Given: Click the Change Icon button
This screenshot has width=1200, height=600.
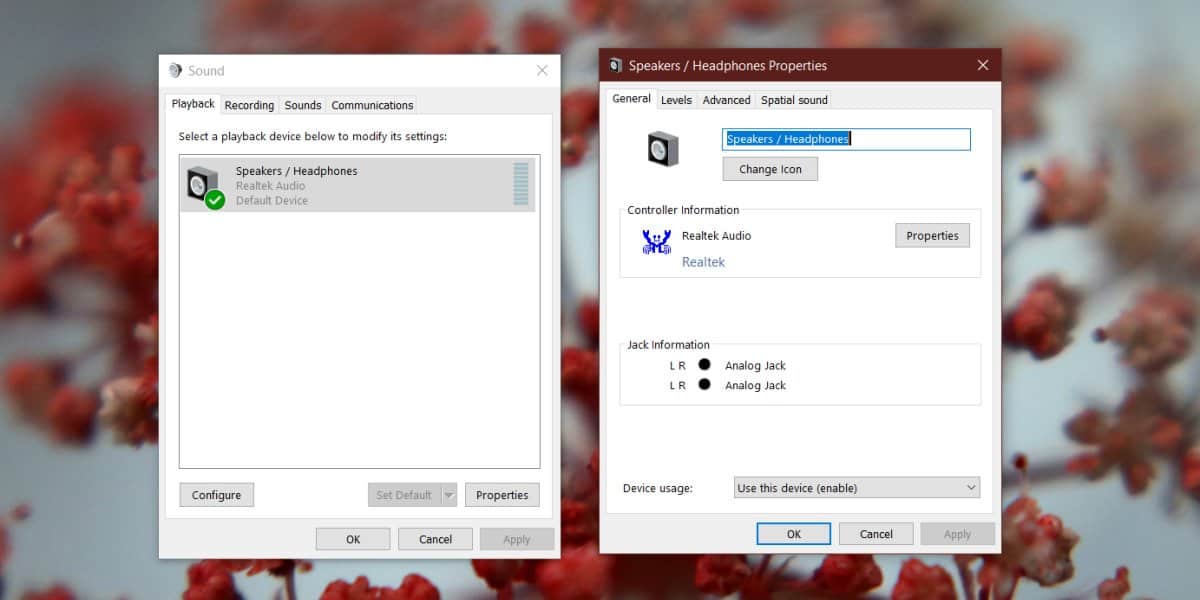Looking at the screenshot, I should tap(770, 169).
